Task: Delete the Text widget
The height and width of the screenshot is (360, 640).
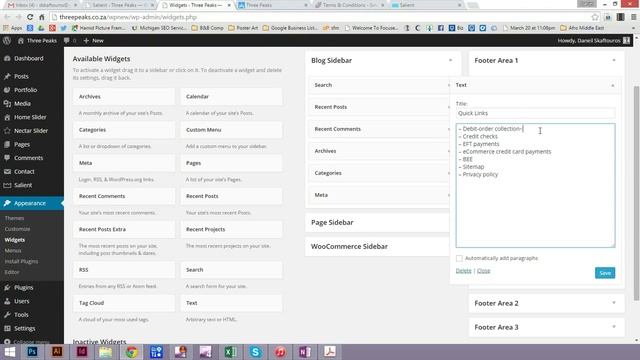Action: (x=463, y=271)
